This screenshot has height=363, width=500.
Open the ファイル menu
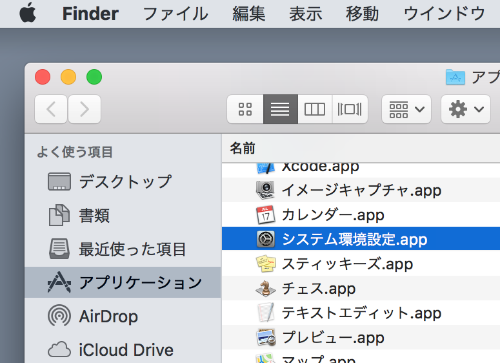click(x=176, y=14)
